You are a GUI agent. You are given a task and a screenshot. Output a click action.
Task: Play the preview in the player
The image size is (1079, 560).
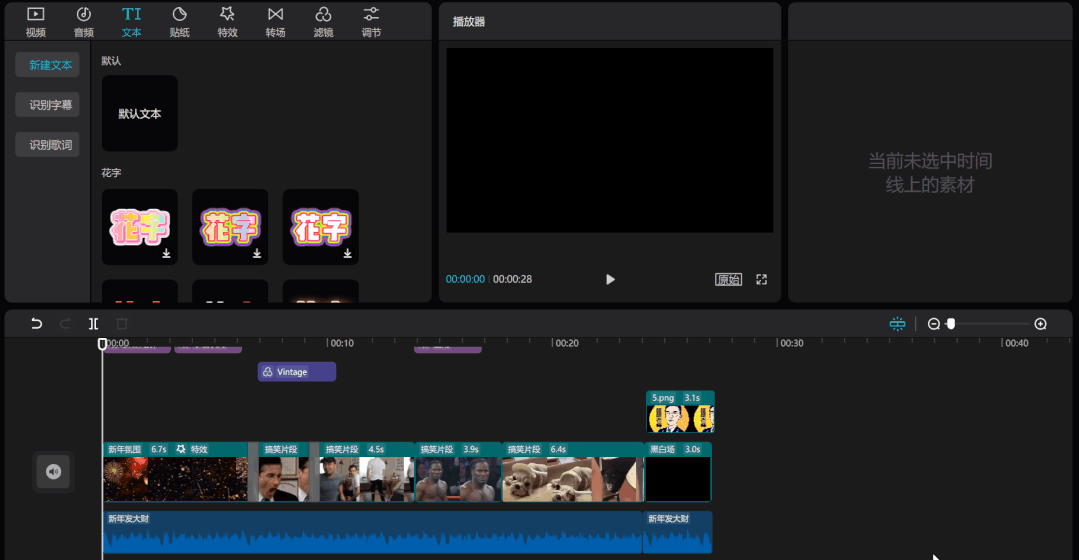click(x=610, y=279)
